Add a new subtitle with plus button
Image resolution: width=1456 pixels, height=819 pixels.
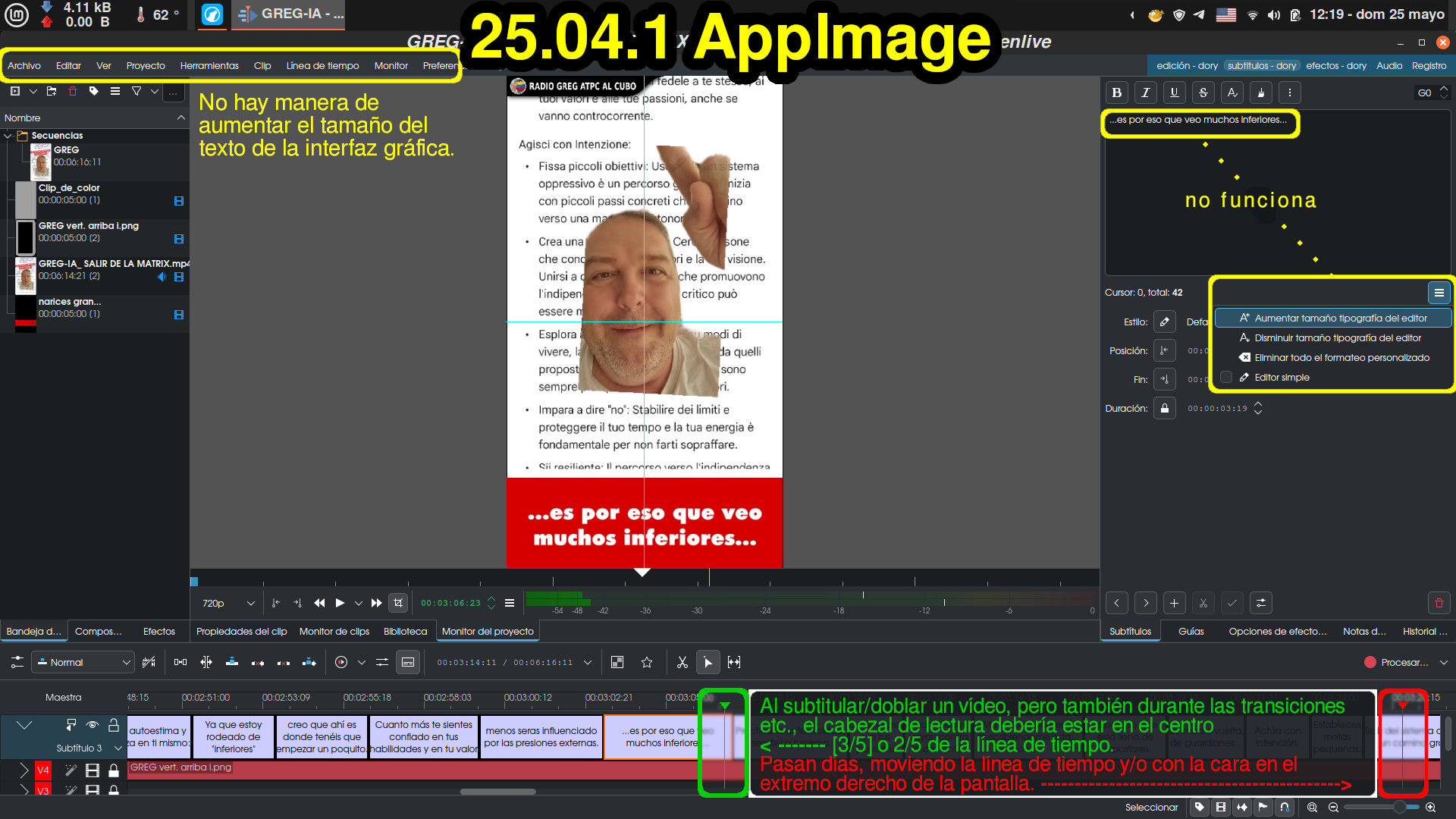[1174, 603]
